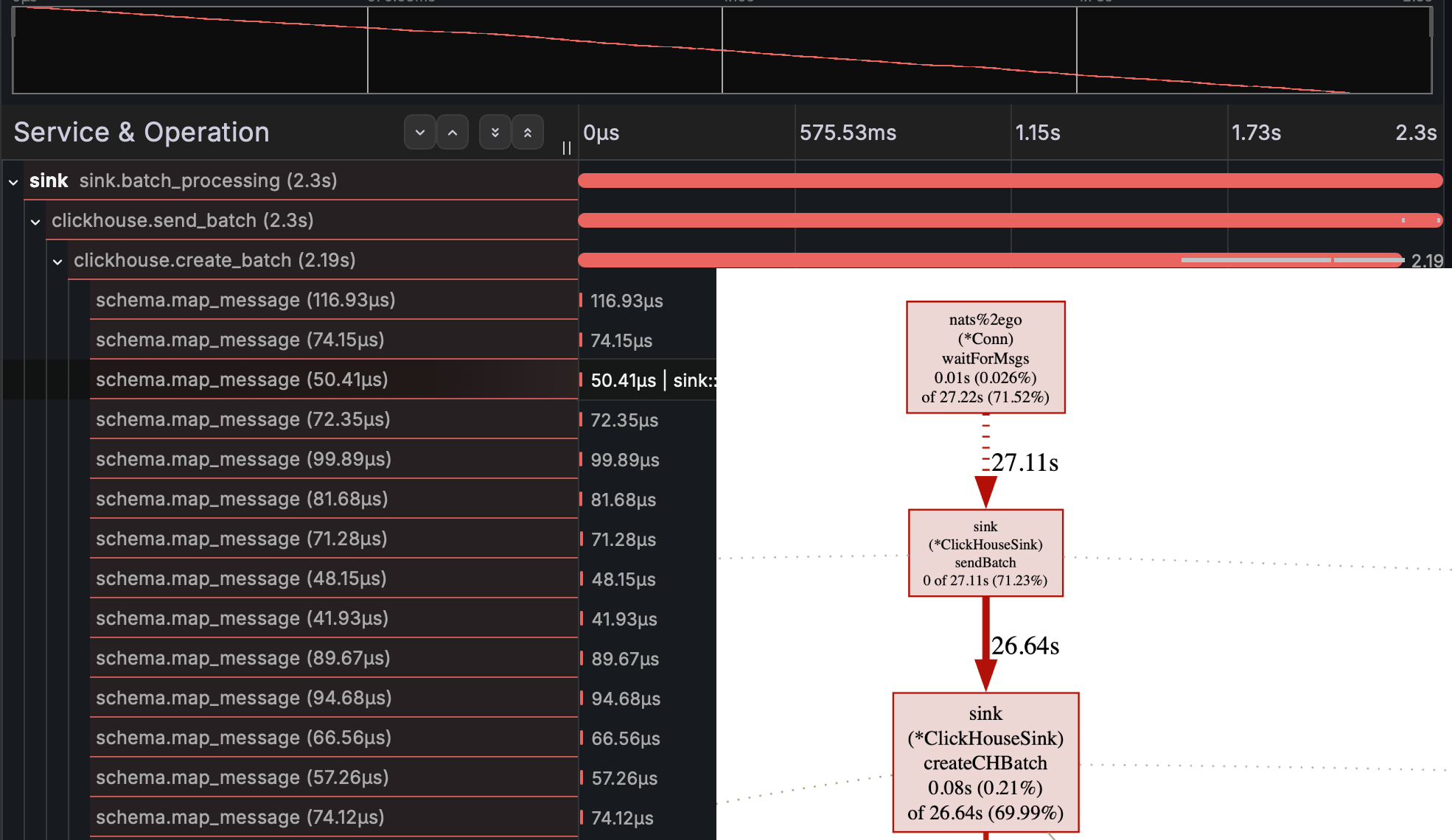Open schema.map_message (74.15µs) span
This screenshot has width=1452, height=840.
tap(334, 340)
